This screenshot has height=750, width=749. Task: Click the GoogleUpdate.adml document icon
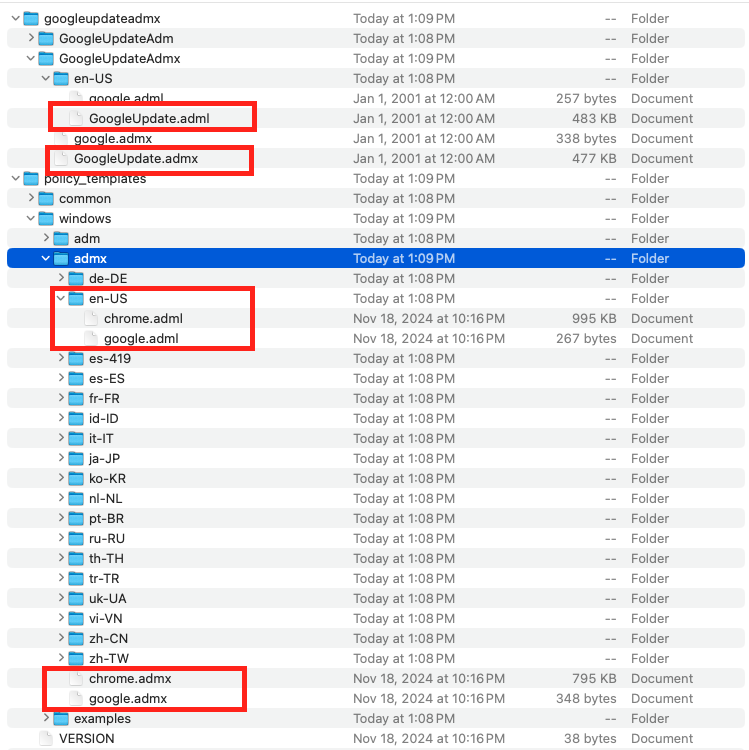(x=76, y=119)
